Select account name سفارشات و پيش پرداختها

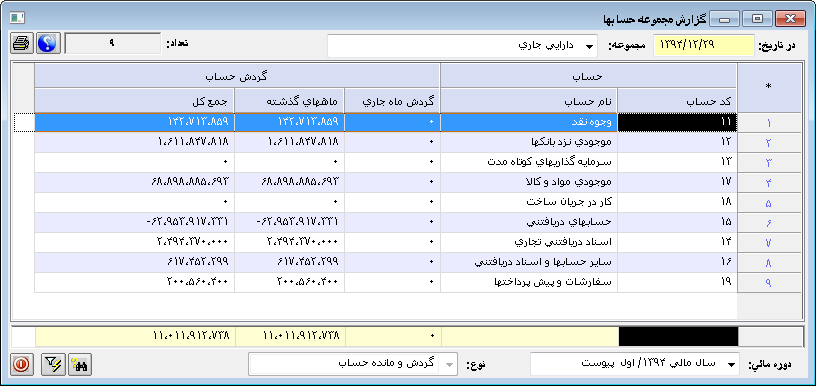pyautogui.click(x=529, y=282)
